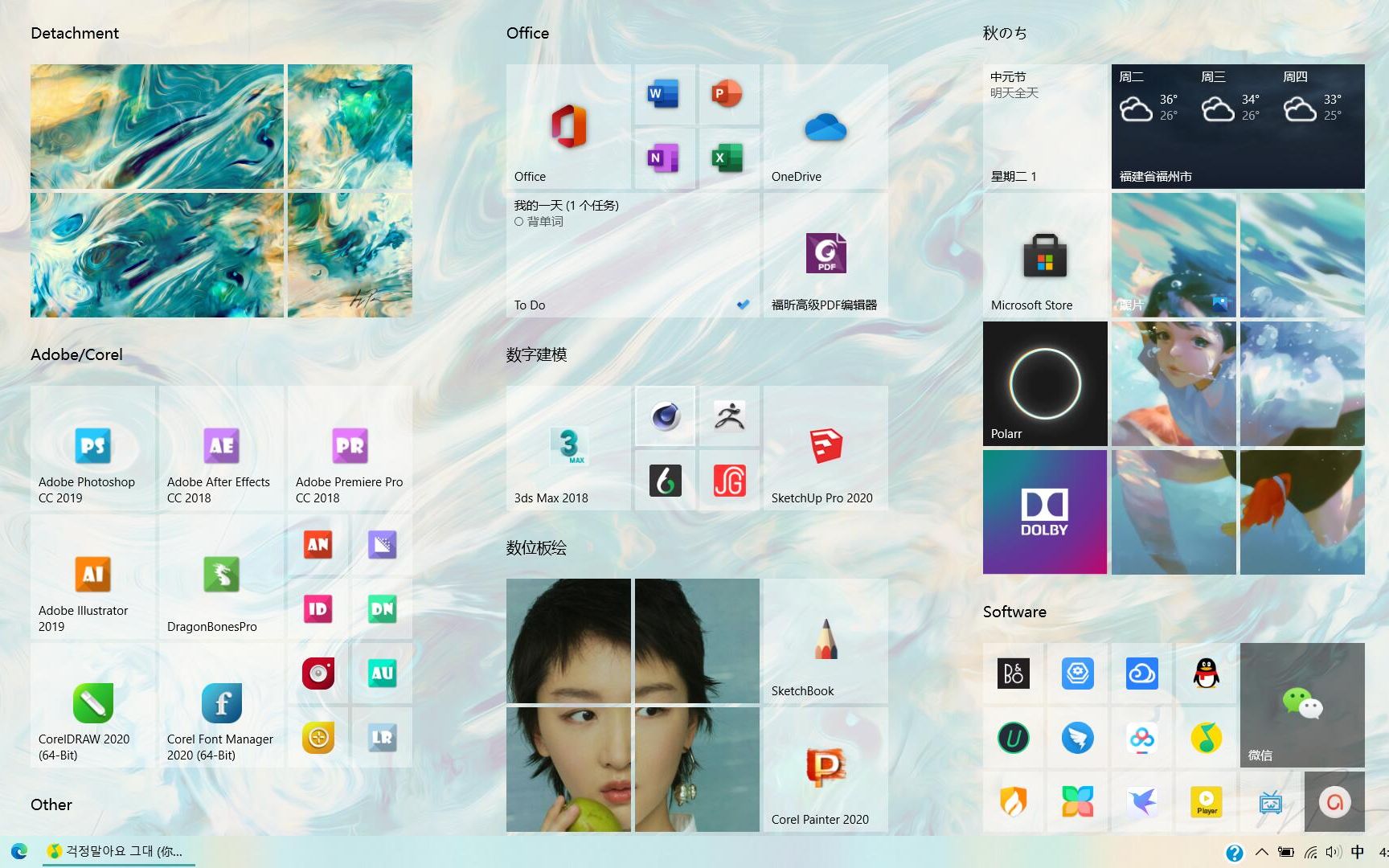1389x868 pixels.
Task: Open the Cinema 4D tile
Action: 665,416
